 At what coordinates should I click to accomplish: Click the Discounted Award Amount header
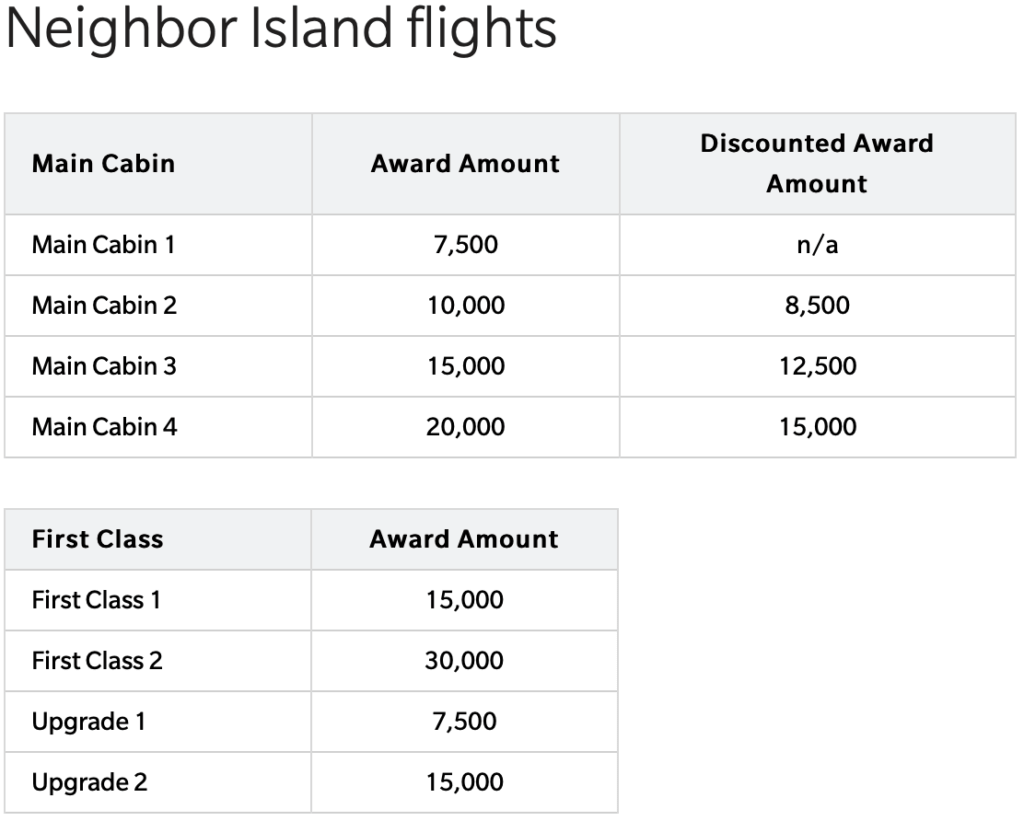817,163
